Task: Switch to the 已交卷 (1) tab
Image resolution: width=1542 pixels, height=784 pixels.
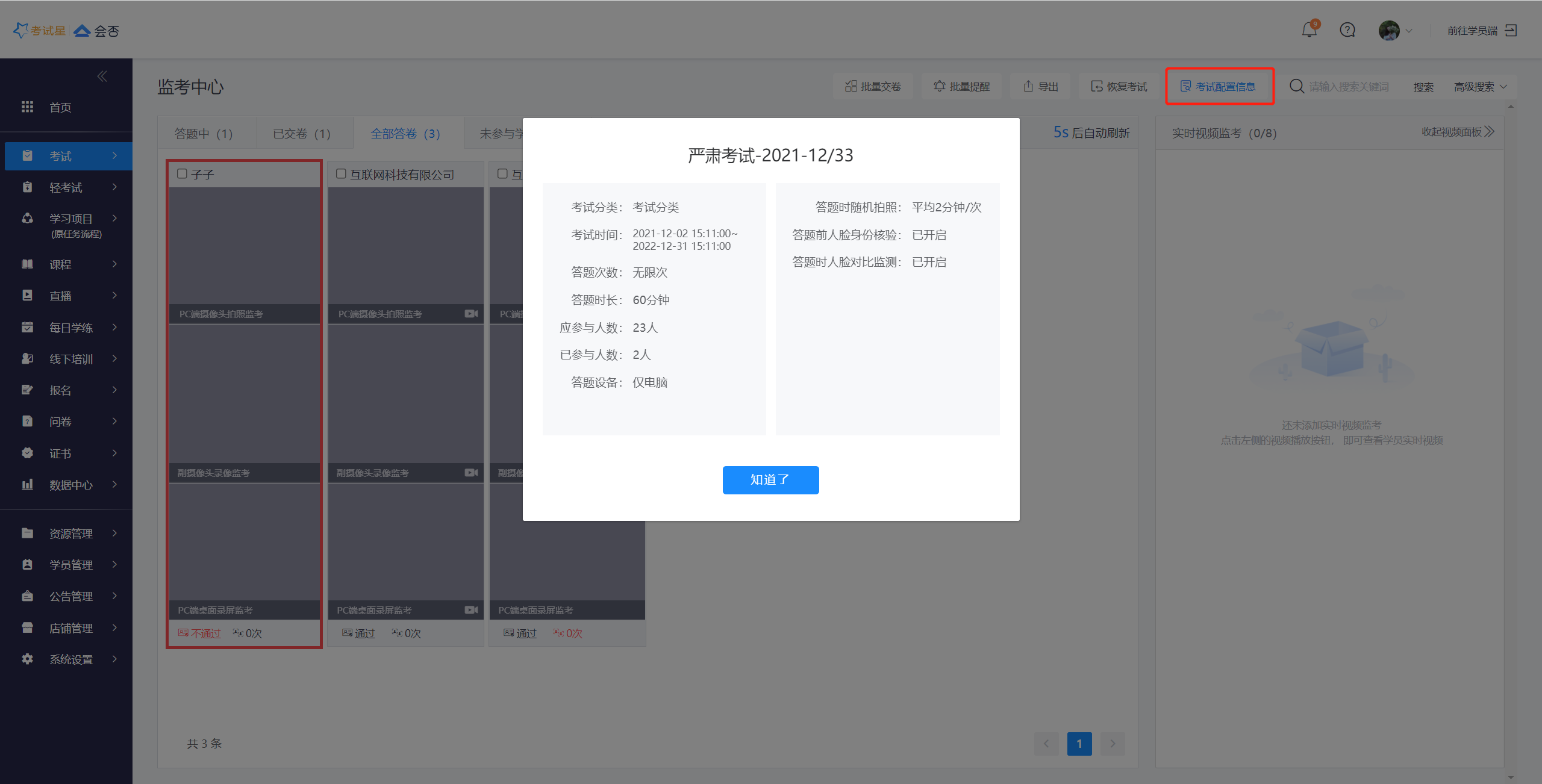Action: point(302,134)
